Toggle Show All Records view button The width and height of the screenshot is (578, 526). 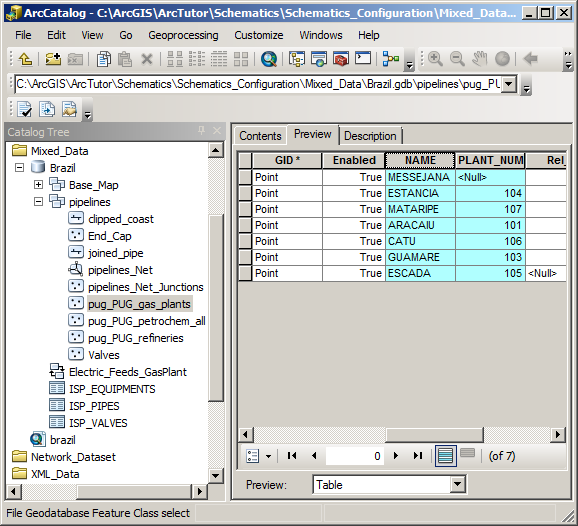(445, 456)
